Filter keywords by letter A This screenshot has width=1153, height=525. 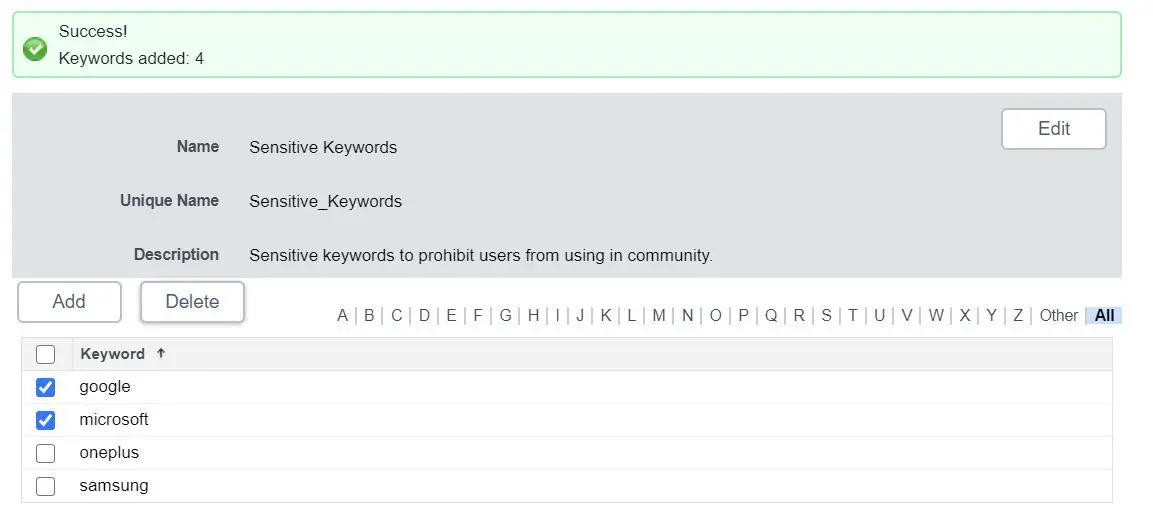pos(342,315)
